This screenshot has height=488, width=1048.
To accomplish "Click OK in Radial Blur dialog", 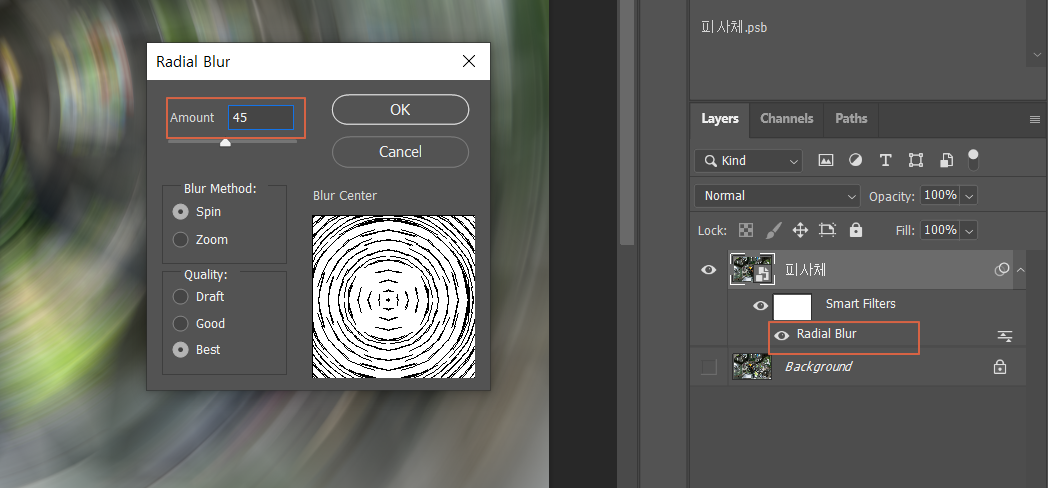I will pyautogui.click(x=400, y=110).
